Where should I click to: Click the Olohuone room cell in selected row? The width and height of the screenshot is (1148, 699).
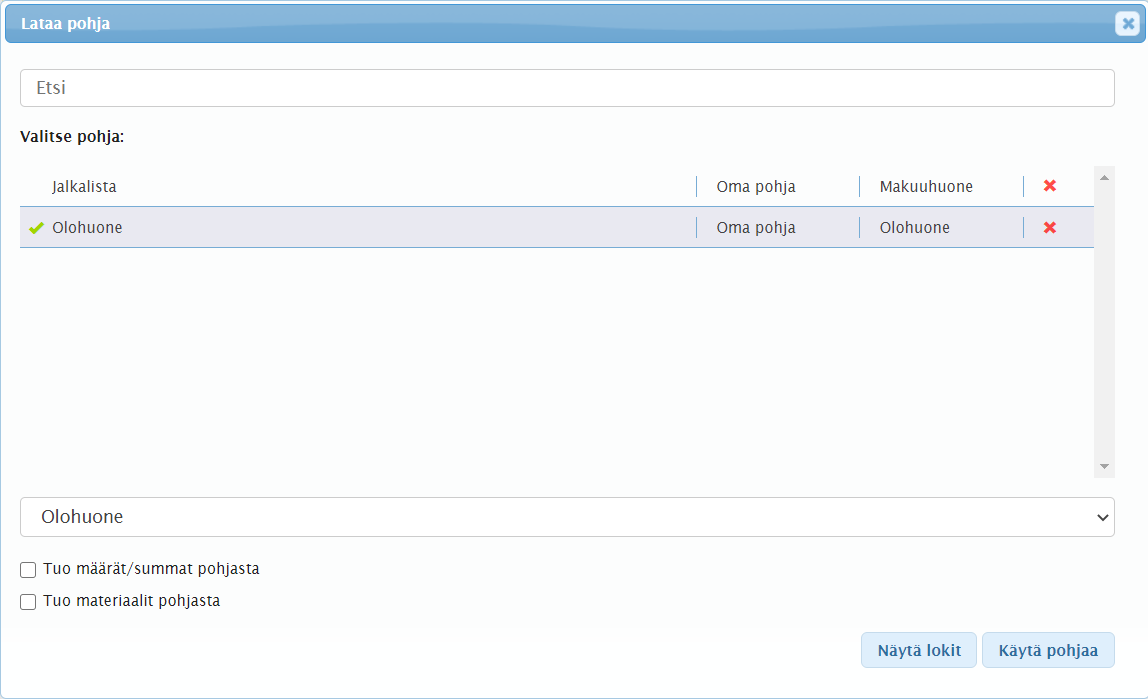tap(915, 228)
